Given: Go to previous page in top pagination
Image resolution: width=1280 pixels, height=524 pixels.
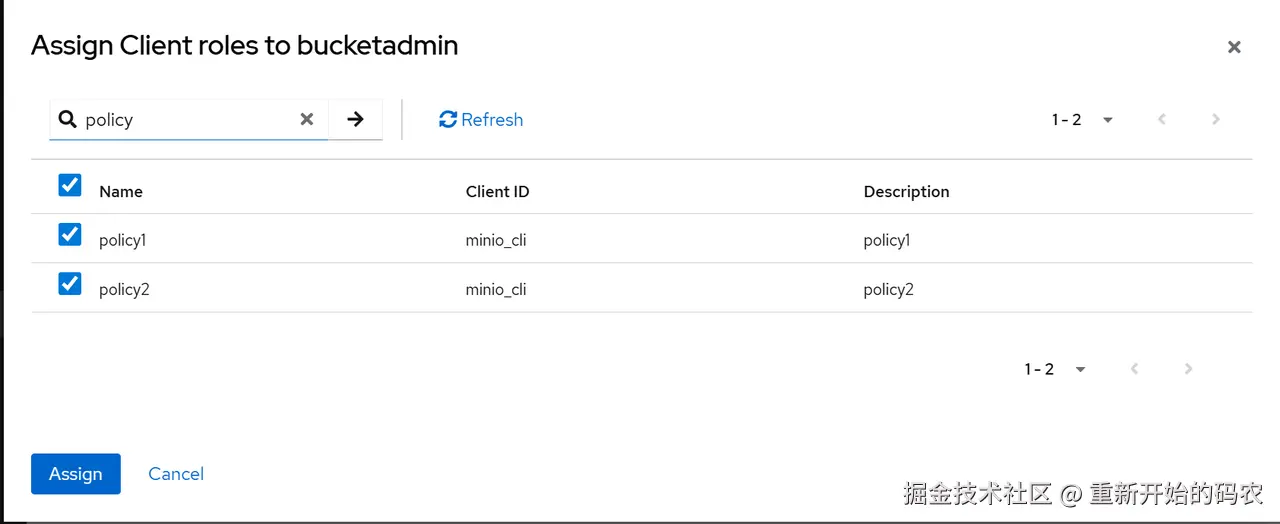Looking at the screenshot, I should [1162, 120].
